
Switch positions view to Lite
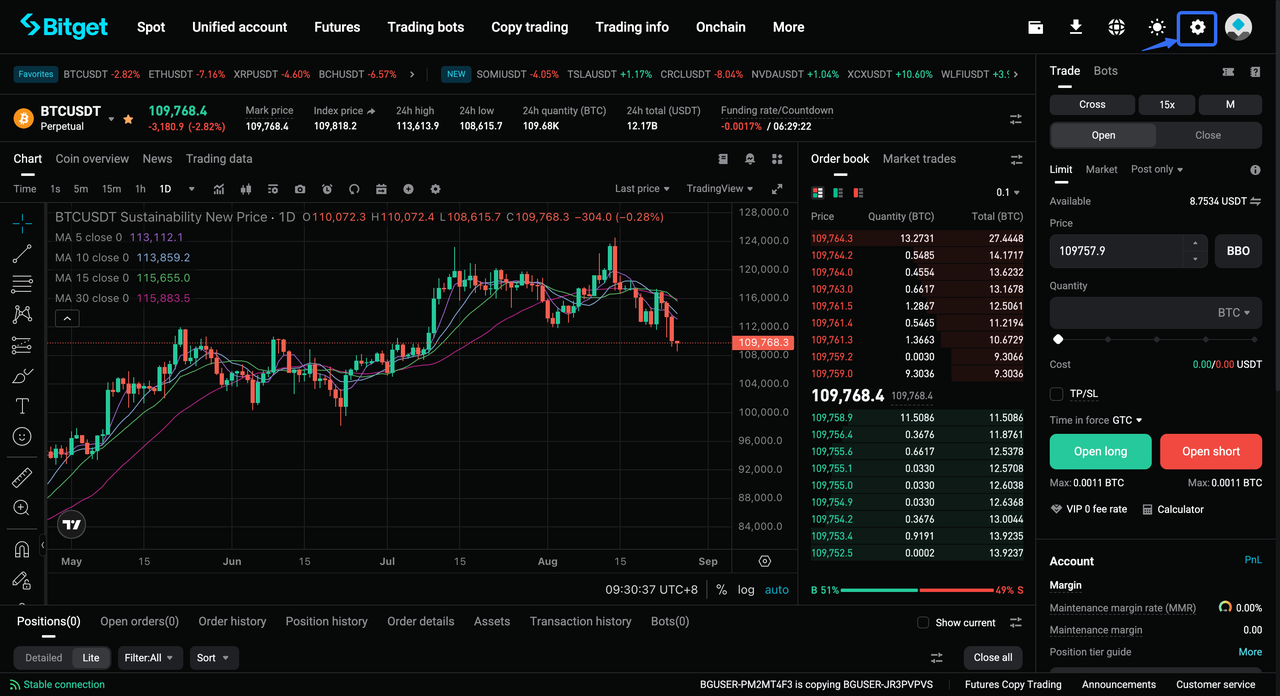[x=91, y=658]
